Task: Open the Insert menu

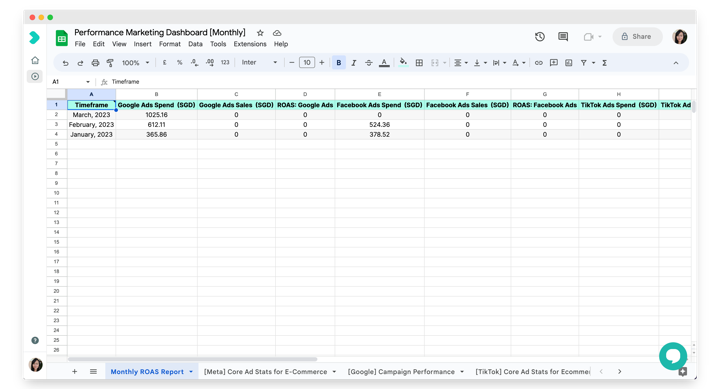Action: coord(142,44)
